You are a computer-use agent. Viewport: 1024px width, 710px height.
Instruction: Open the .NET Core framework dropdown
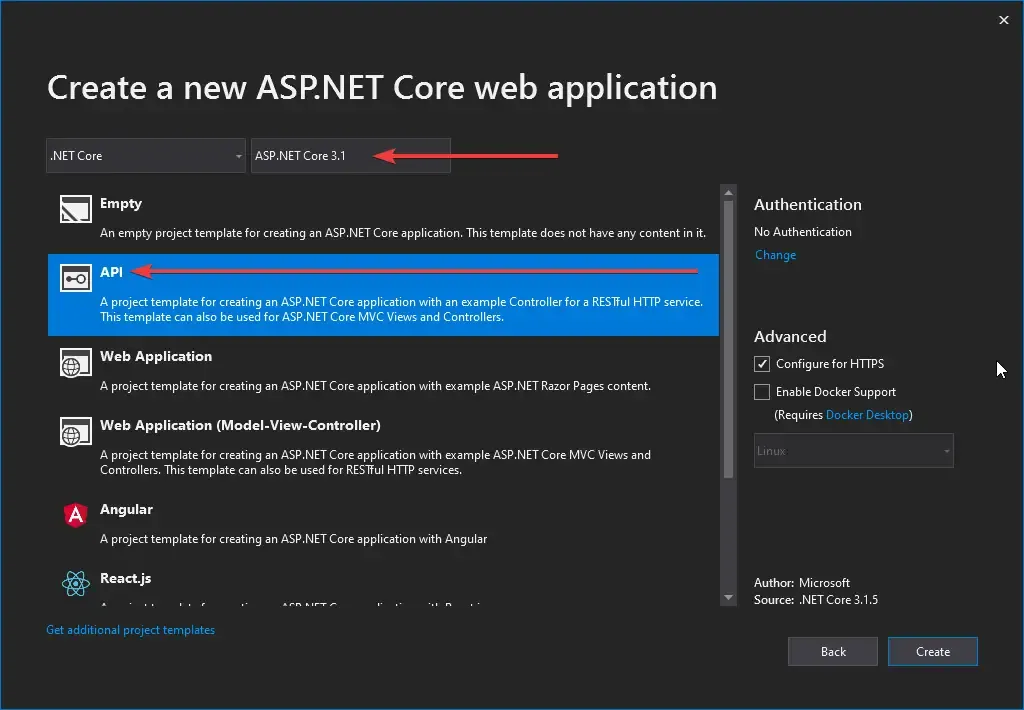coord(145,155)
